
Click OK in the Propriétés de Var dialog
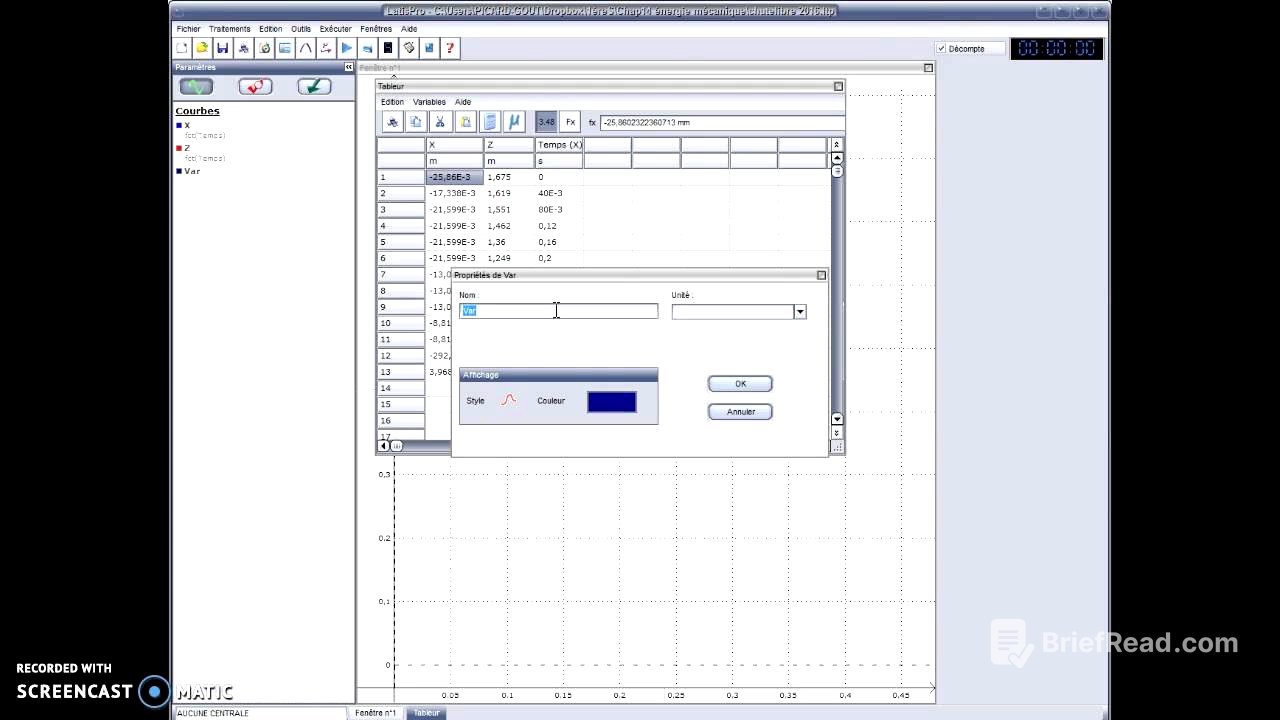(x=740, y=383)
